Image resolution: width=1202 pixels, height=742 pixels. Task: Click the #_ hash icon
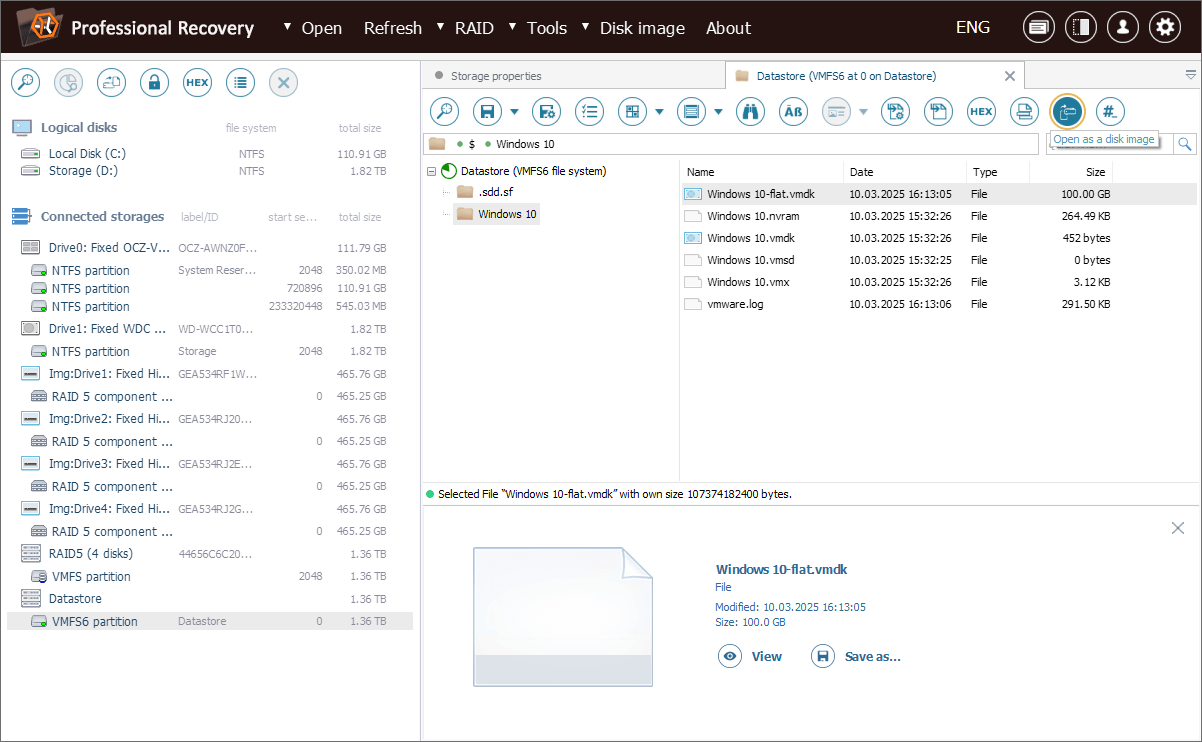[1110, 112]
